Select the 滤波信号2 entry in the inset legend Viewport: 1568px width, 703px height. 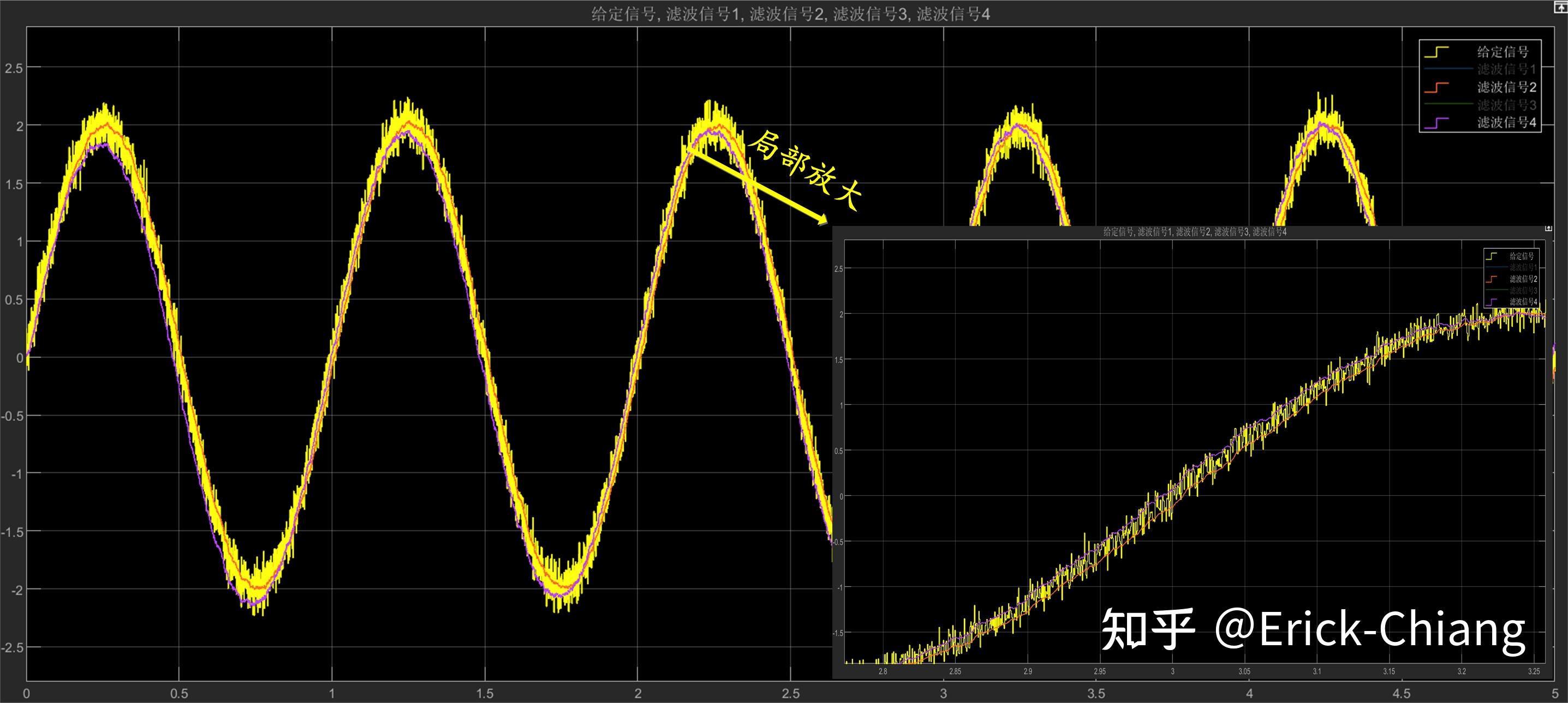[x=1523, y=279]
